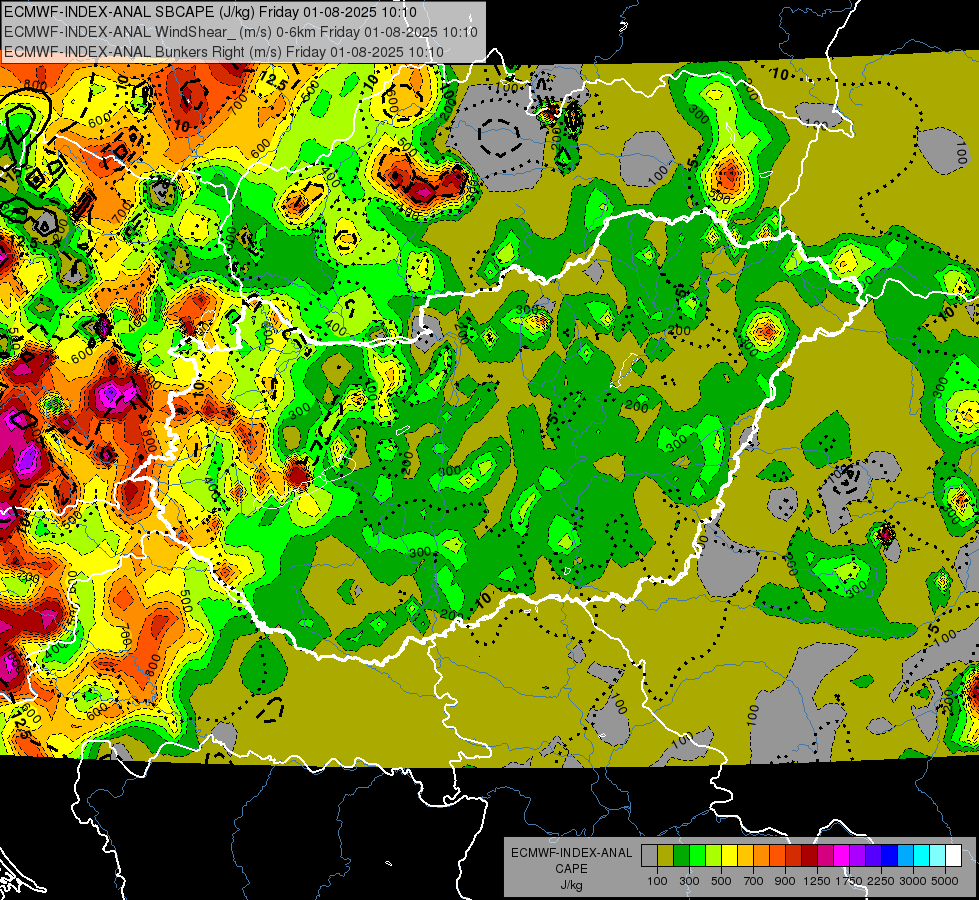Image resolution: width=979 pixels, height=900 pixels.
Task: Click the 5000 tick label in legend
Action: (945, 881)
